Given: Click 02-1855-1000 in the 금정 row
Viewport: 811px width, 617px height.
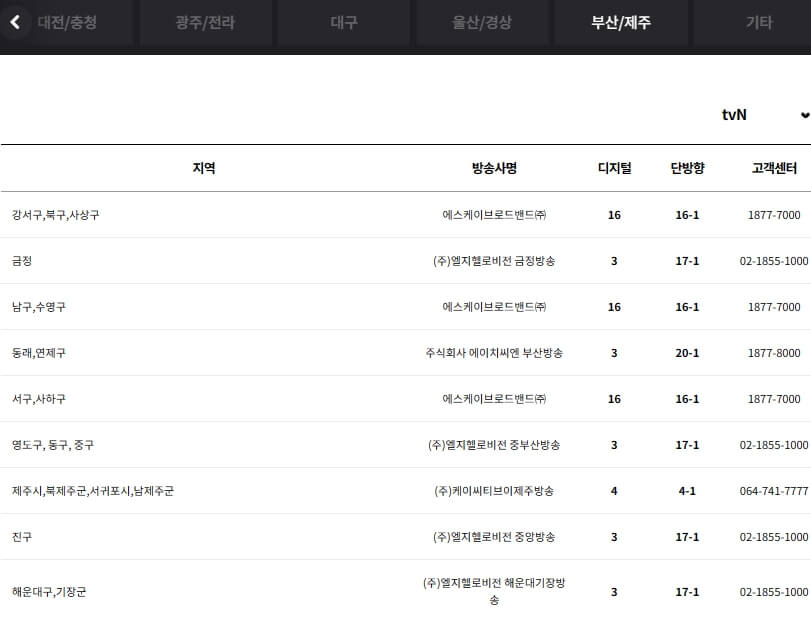Looking at the screenshot, I should [x=774, y=261].
